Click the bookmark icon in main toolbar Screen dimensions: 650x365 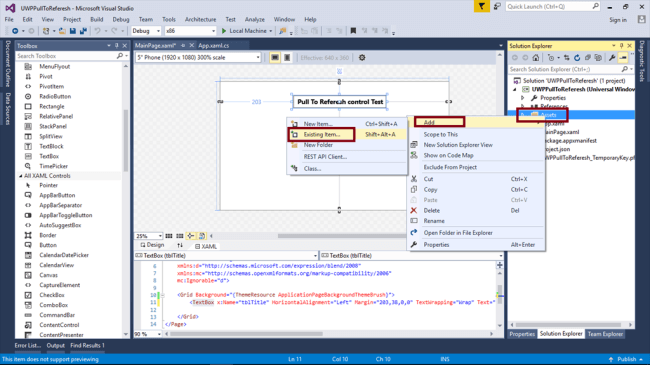click(353, 31)
